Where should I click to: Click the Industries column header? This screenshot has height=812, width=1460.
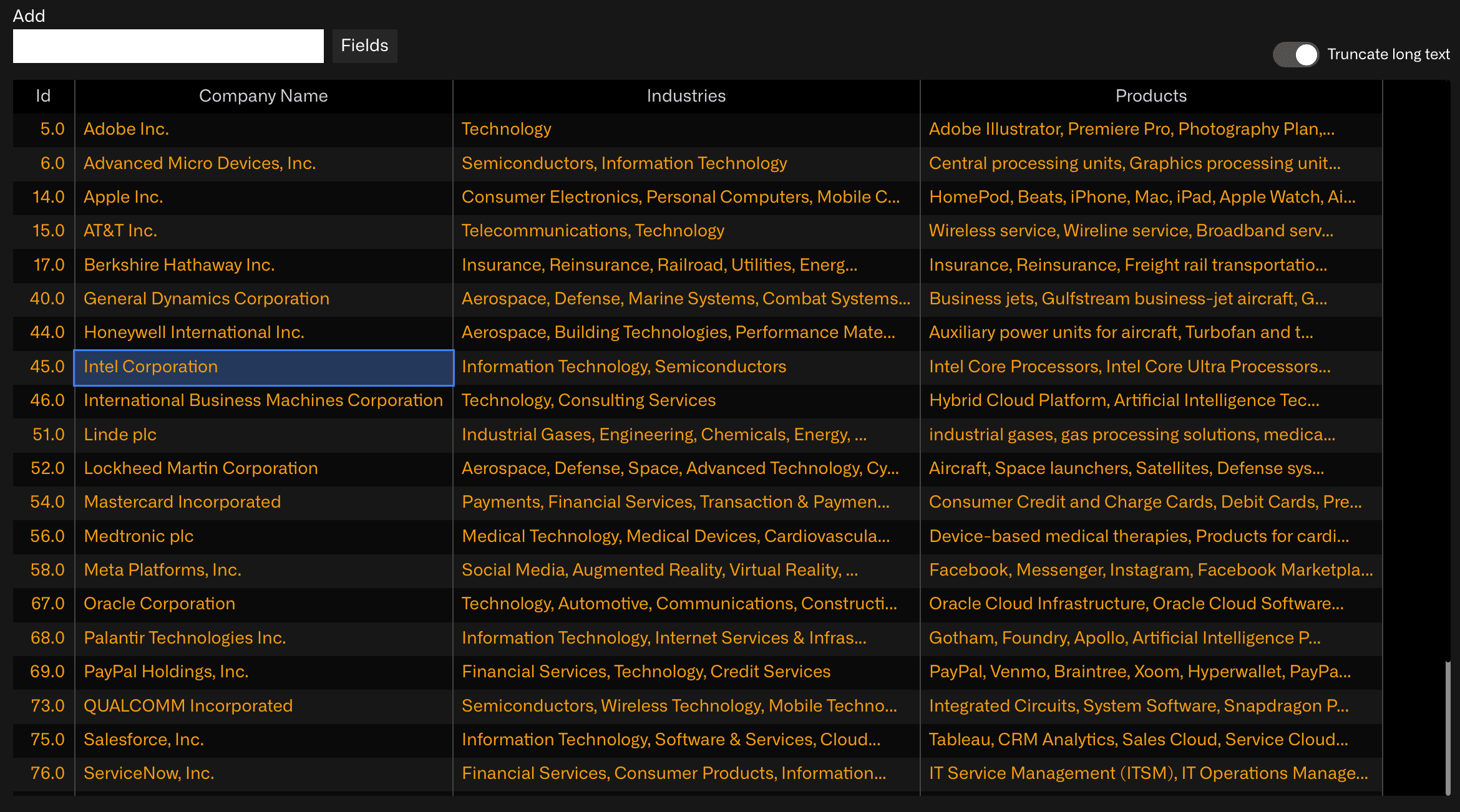[x=686, y=96]
